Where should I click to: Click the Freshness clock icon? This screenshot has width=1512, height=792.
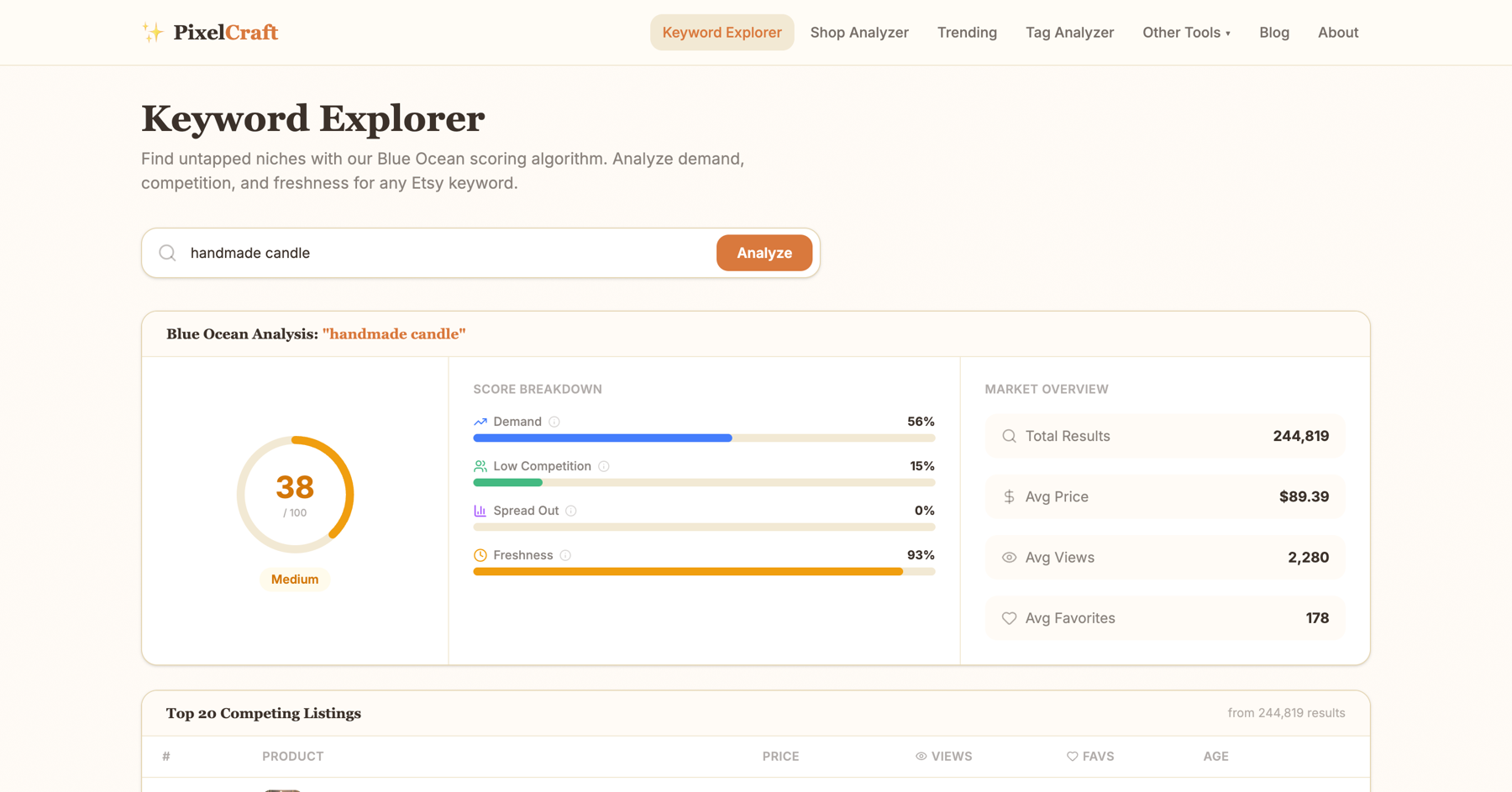coord(480,555)
